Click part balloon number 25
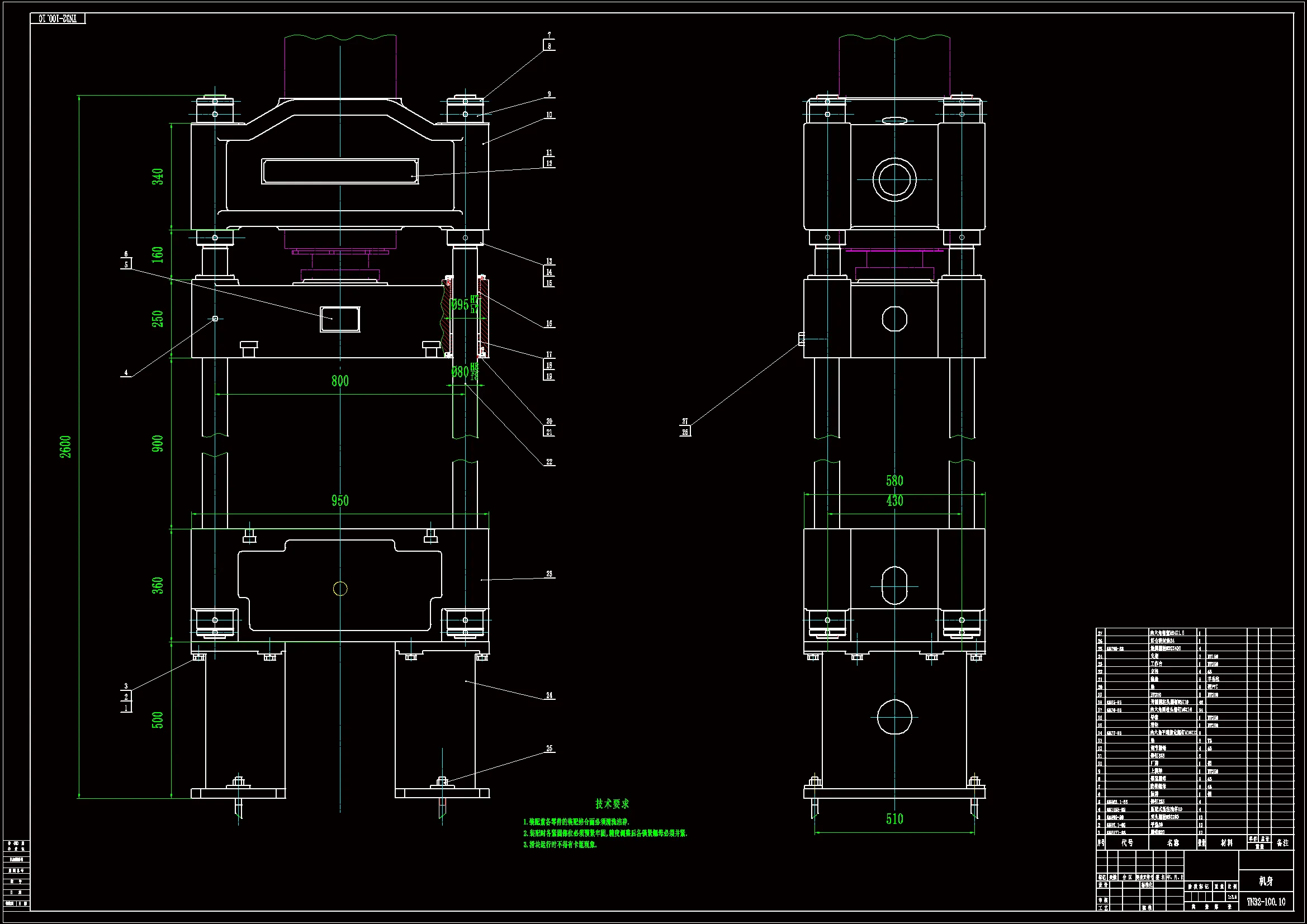This screenshot has width=1307, height=924. [x=549, y=748]
